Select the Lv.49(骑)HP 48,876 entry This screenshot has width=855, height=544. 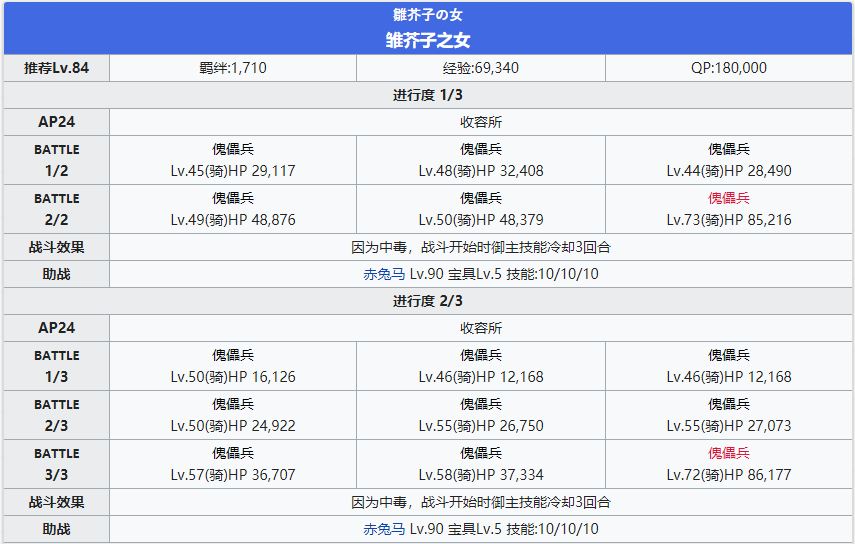[x=233, y=220]
